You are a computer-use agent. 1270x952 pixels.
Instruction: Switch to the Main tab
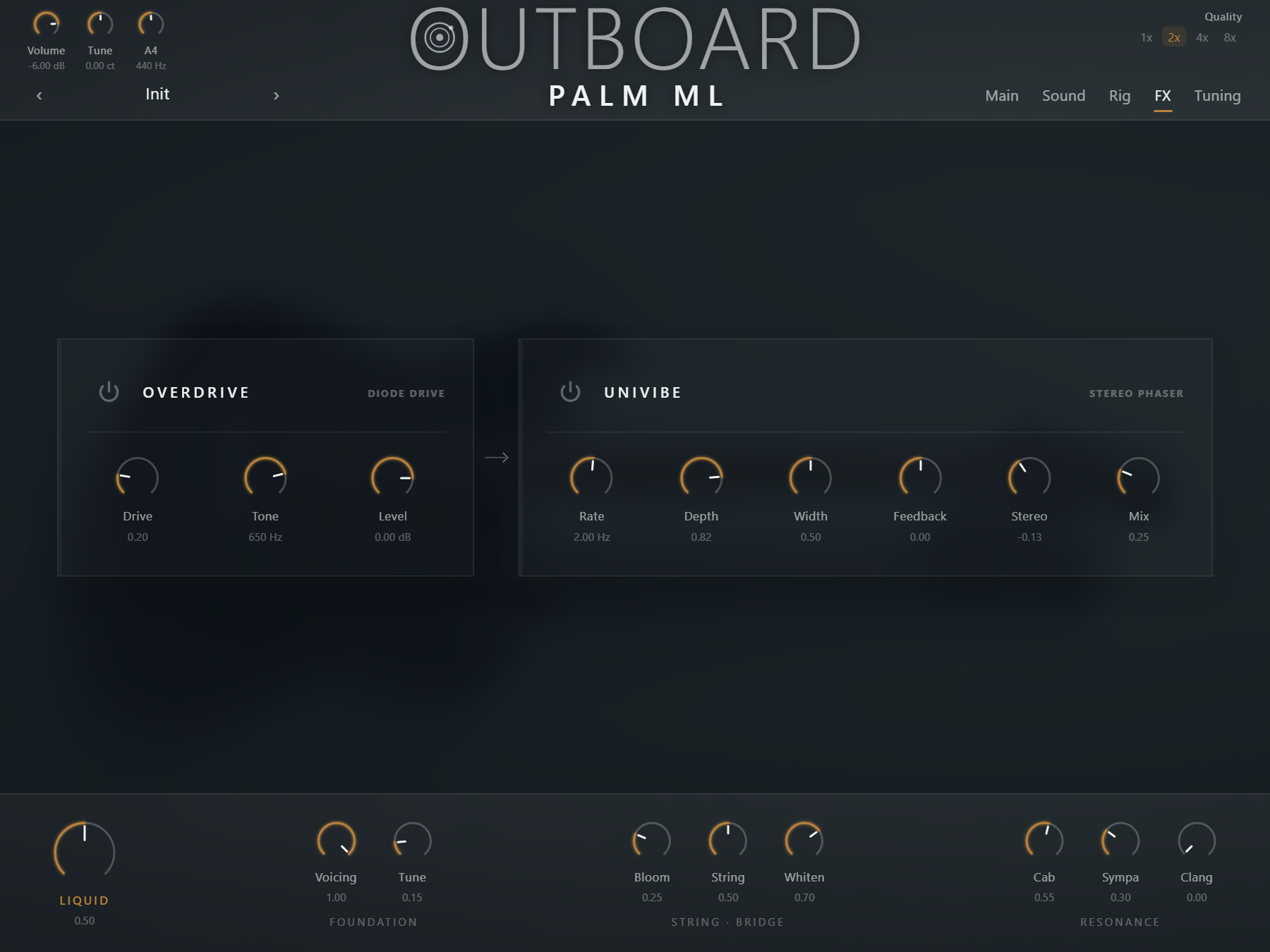point(1002,96)
